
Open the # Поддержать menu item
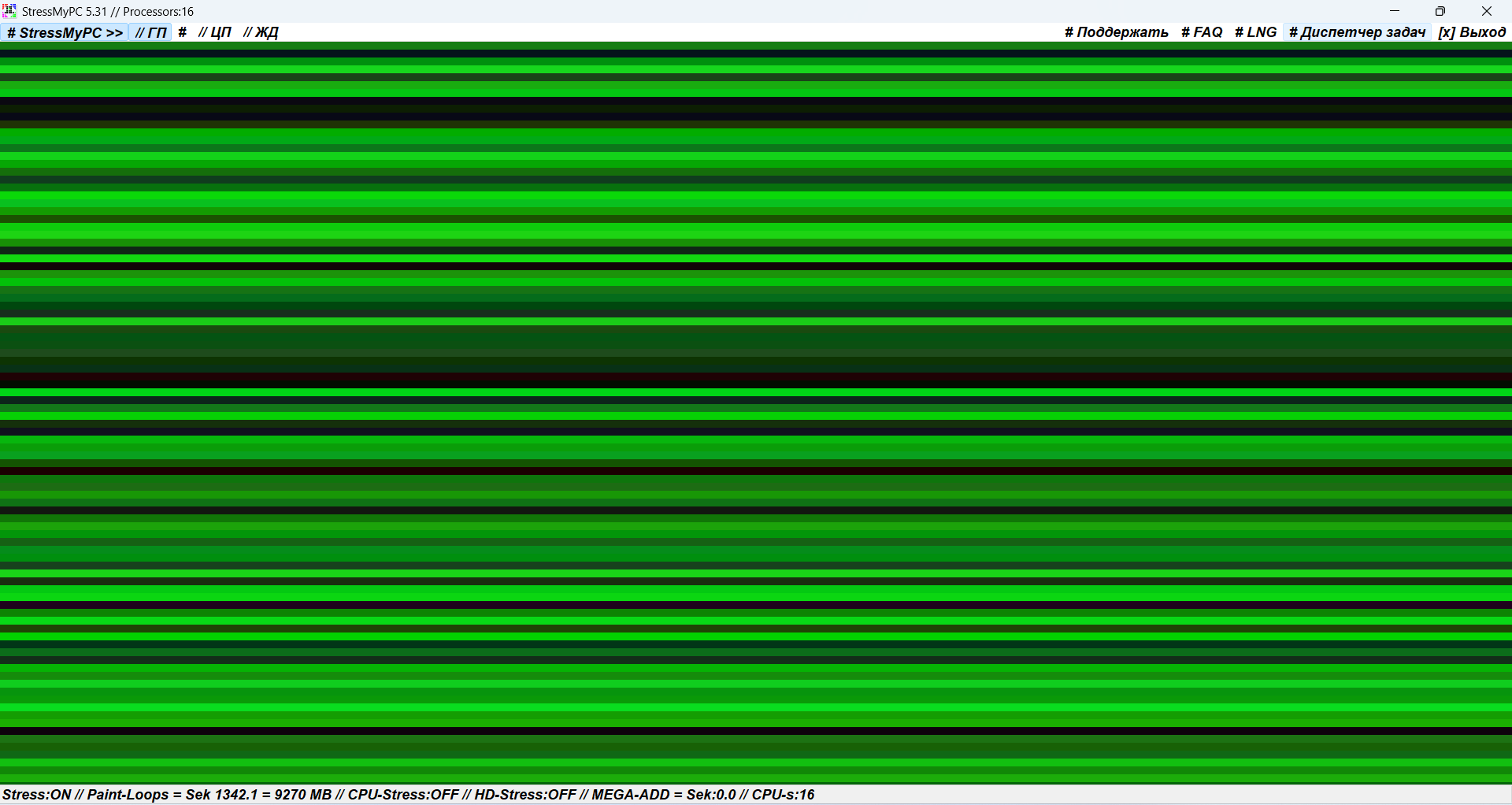point(1116,32)
